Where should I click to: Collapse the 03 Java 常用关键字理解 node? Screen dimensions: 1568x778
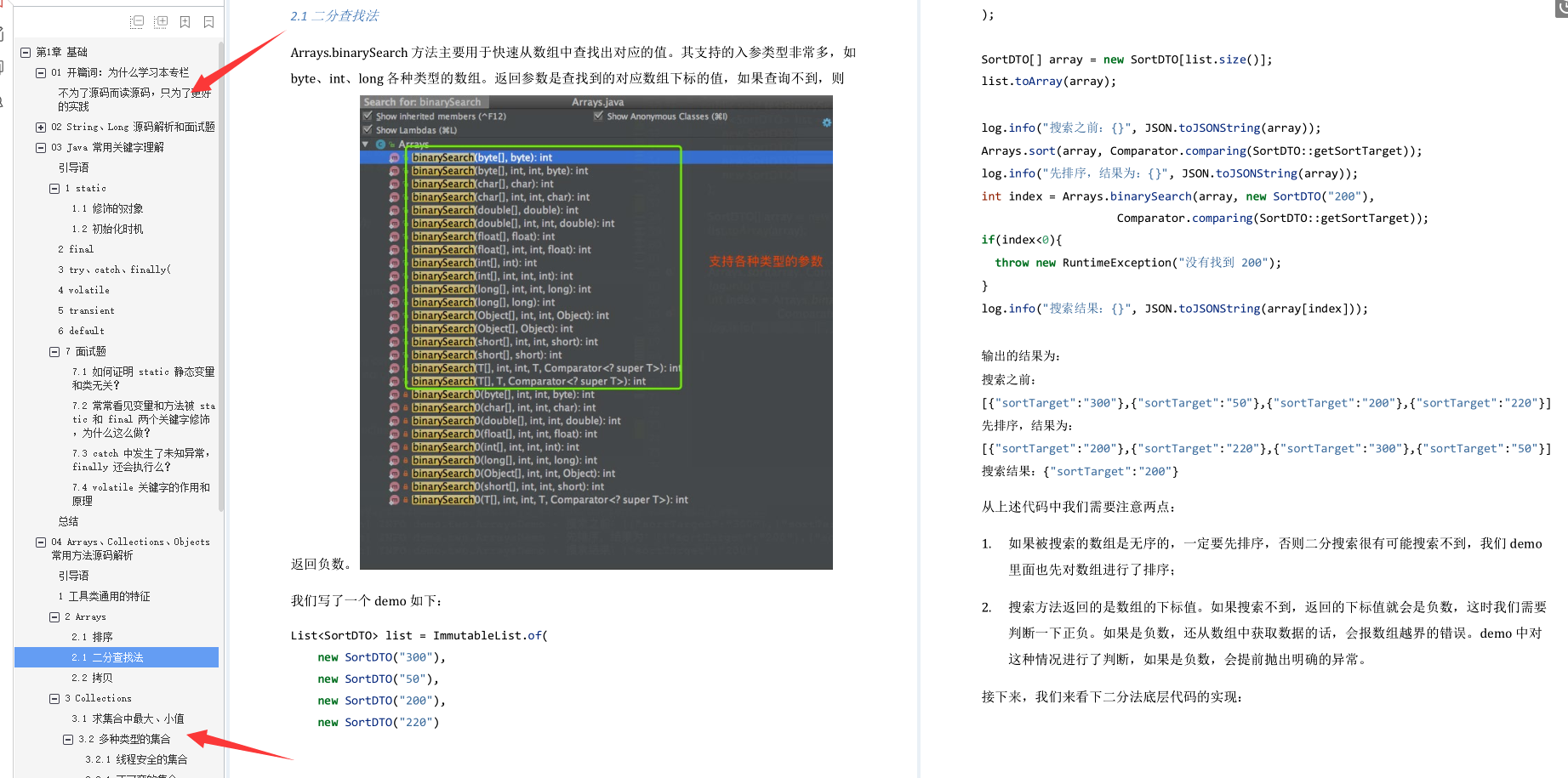pos(41,148)
